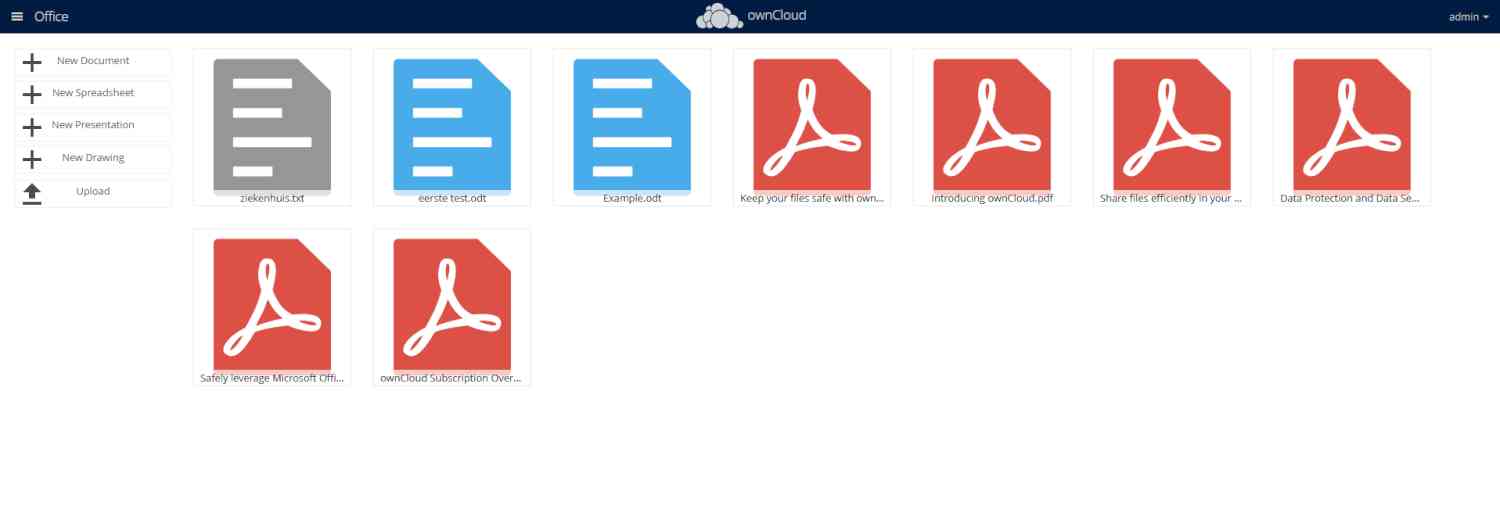Click the ownCloud cloud logo

coord(718,17)
